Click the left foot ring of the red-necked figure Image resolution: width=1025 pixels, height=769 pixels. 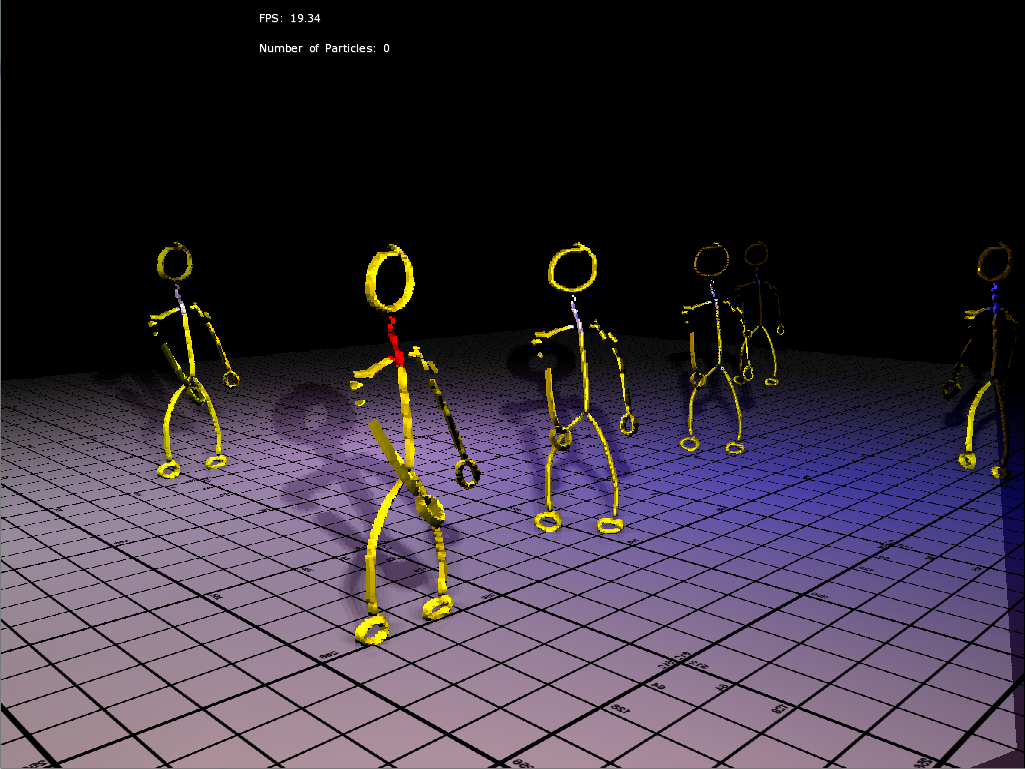pyautogui.click(x=372, y=630)
